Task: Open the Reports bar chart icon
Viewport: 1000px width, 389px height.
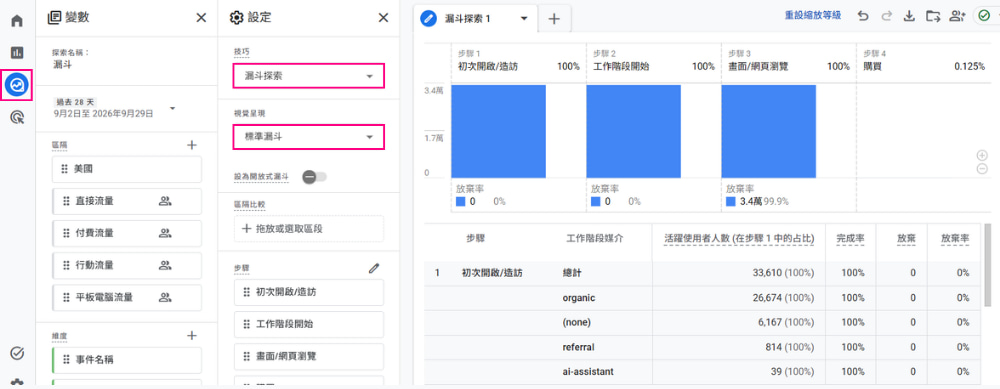Action: (17, 52)
